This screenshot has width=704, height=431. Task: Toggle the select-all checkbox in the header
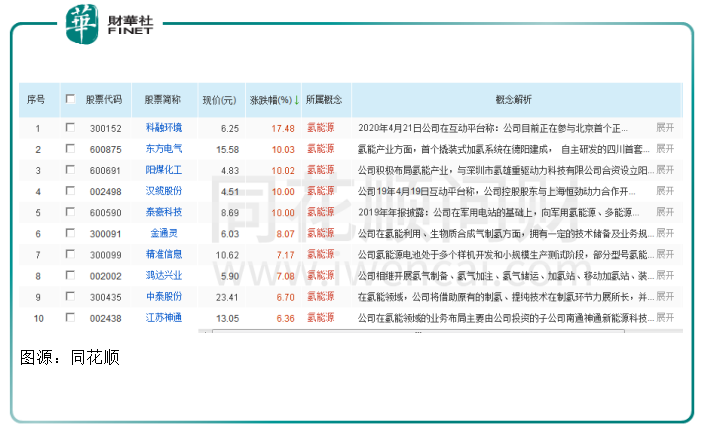click(70, 99)
